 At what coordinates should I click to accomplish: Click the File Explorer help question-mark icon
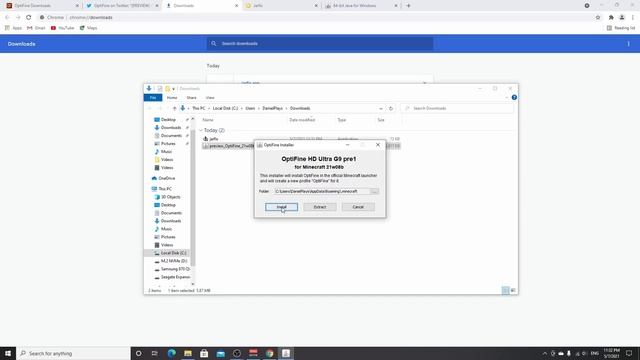(x=514, y=98)
